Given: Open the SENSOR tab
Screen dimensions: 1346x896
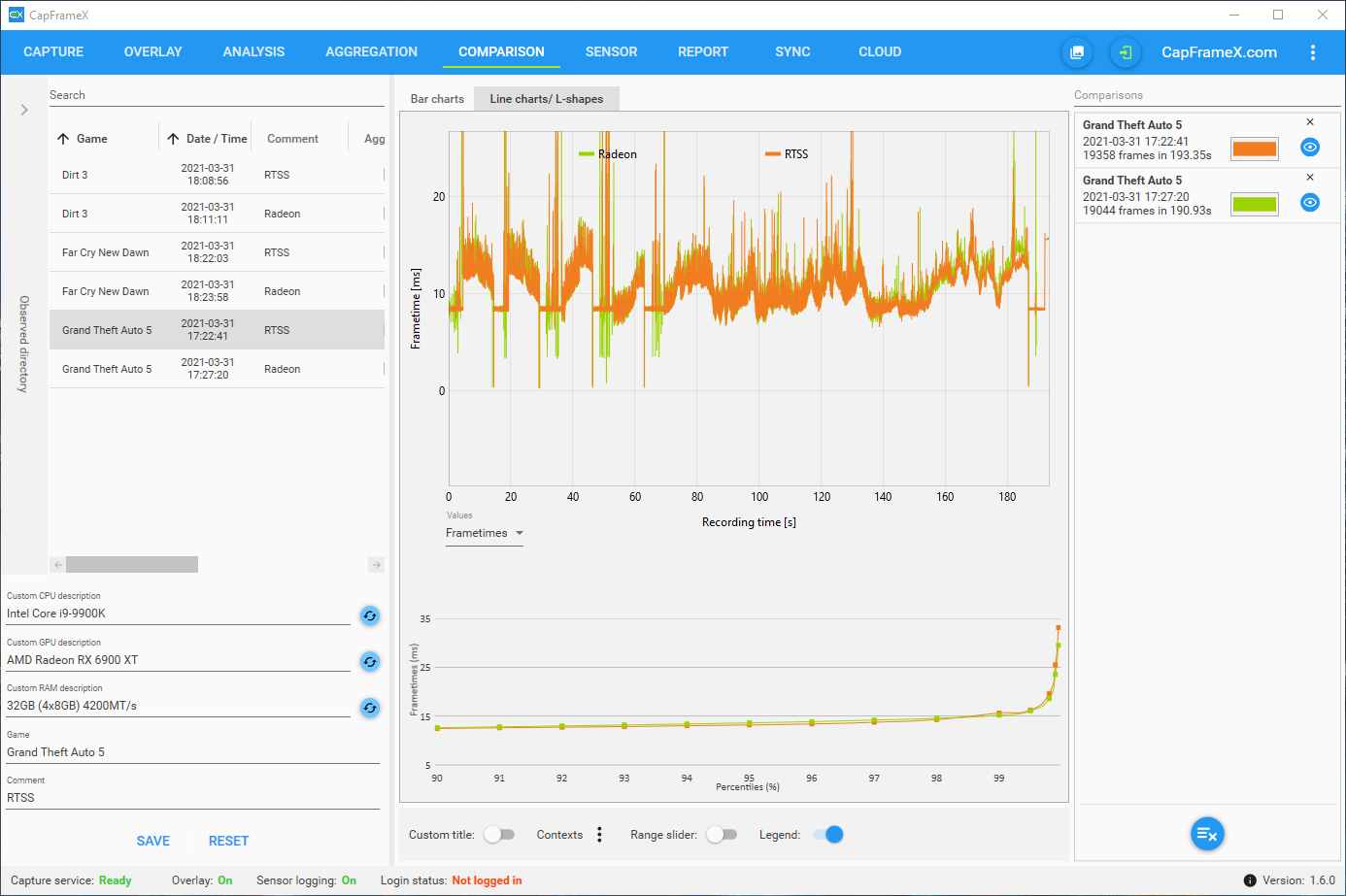Looking at the screenshot, I should pyautogui.click(x=611, y=52).
